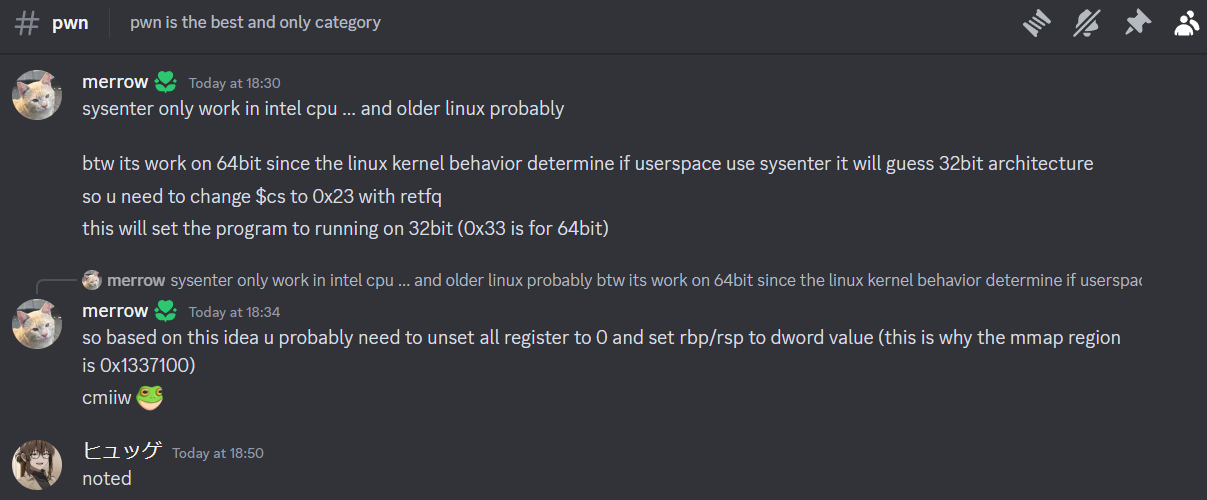This screenshot has width=1207, height=500.
Task: Click the "Today at 18:50" timestamp
Action: point(218,453)
